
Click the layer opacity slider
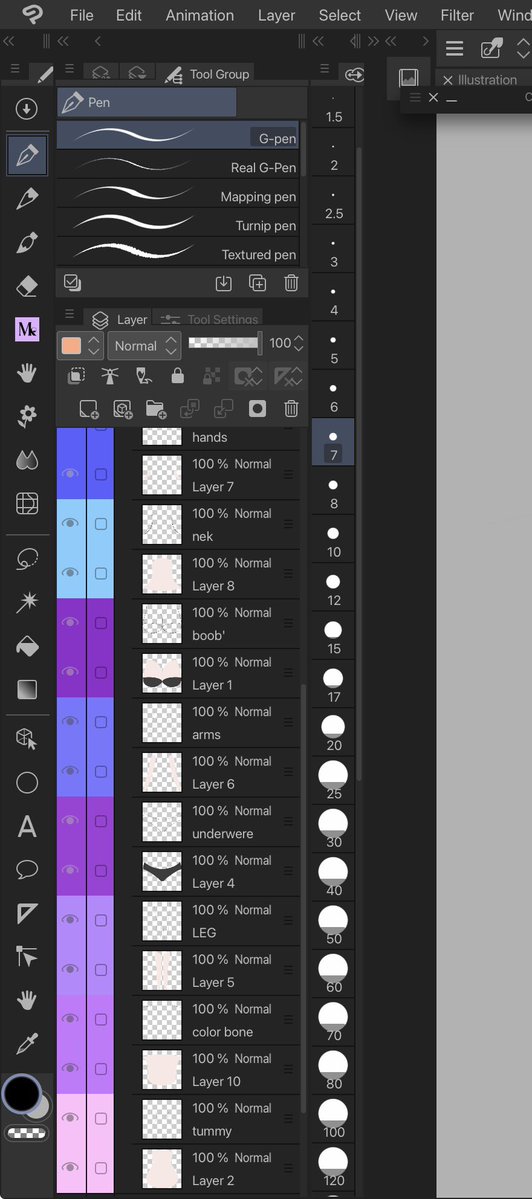click(x=225, y=343)
